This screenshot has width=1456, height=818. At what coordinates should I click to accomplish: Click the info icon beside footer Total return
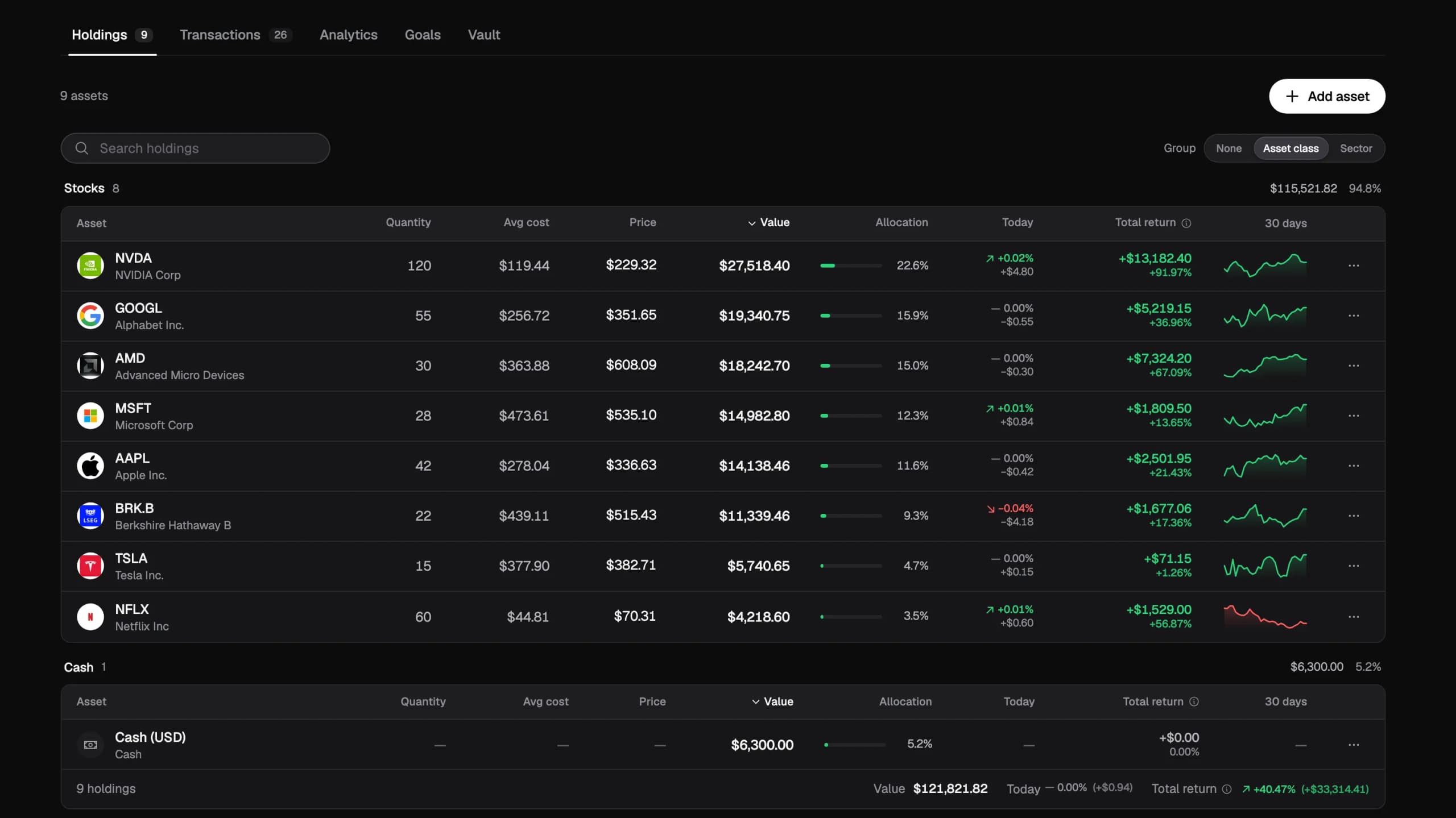point(1227,789)
